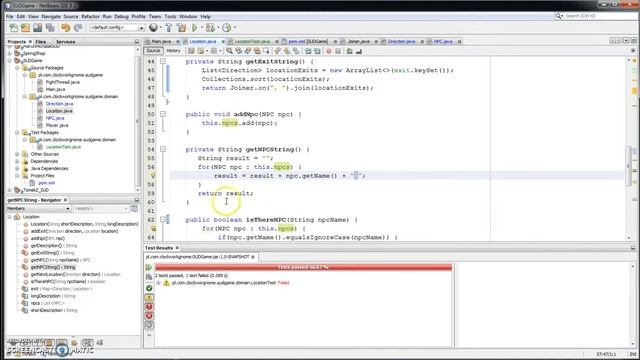Screen dimensions: 640x360
Task: Click the Stop Macro Recording icon in editor toolbar
Action: [x=338, y=51]
